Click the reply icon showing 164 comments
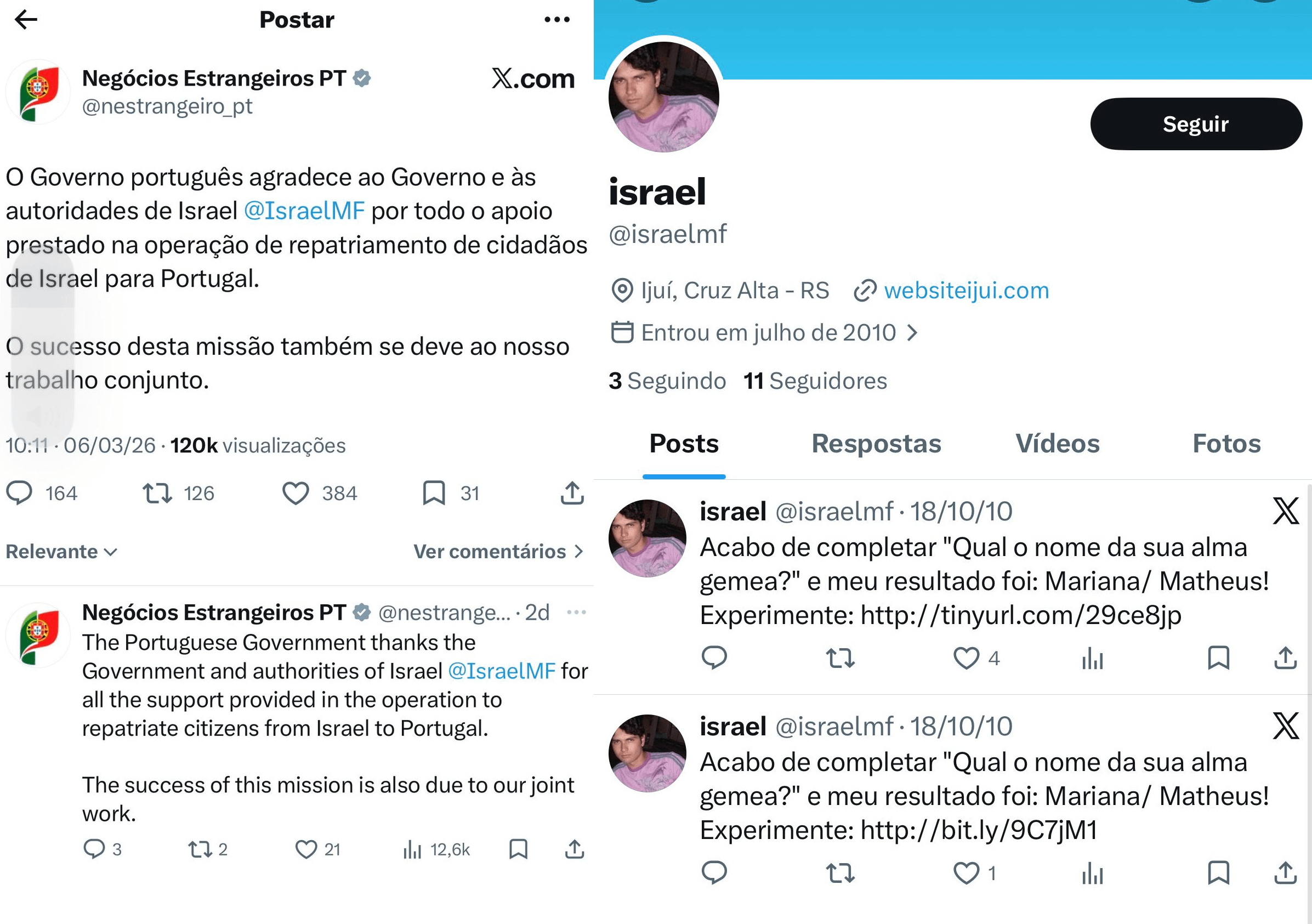 point(19,492)
